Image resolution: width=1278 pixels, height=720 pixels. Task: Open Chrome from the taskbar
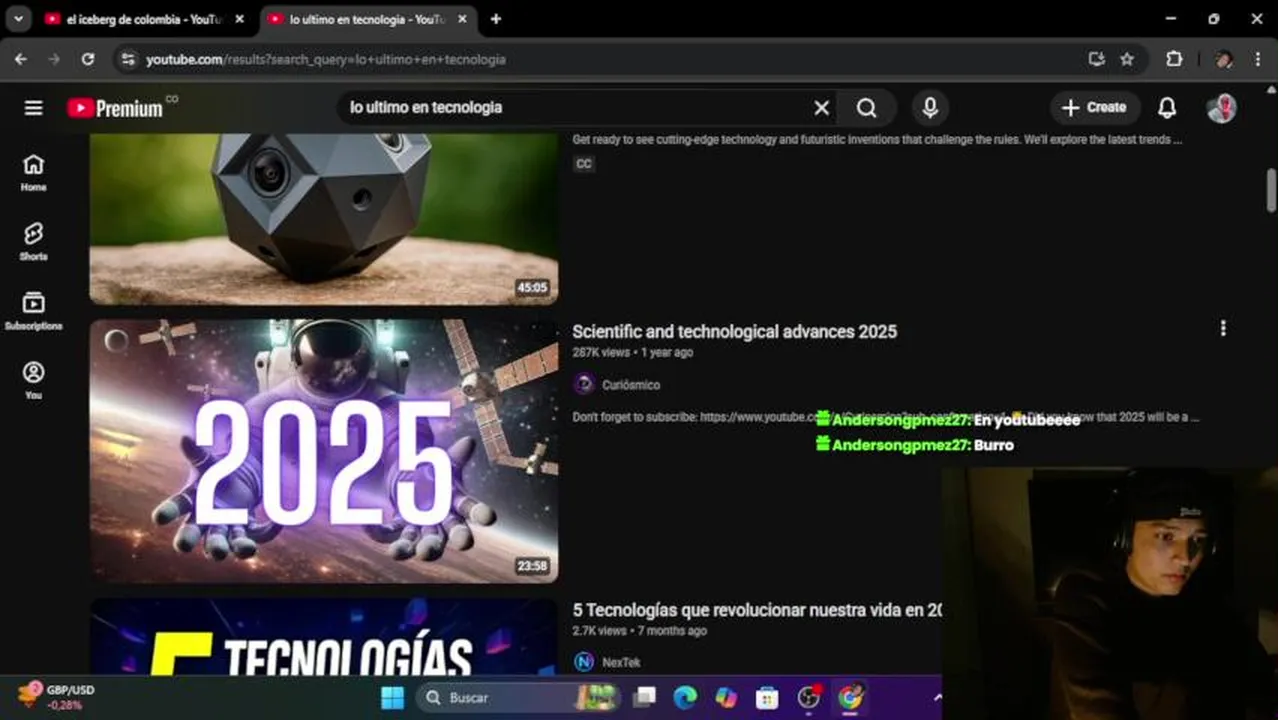tap(850, 697)
